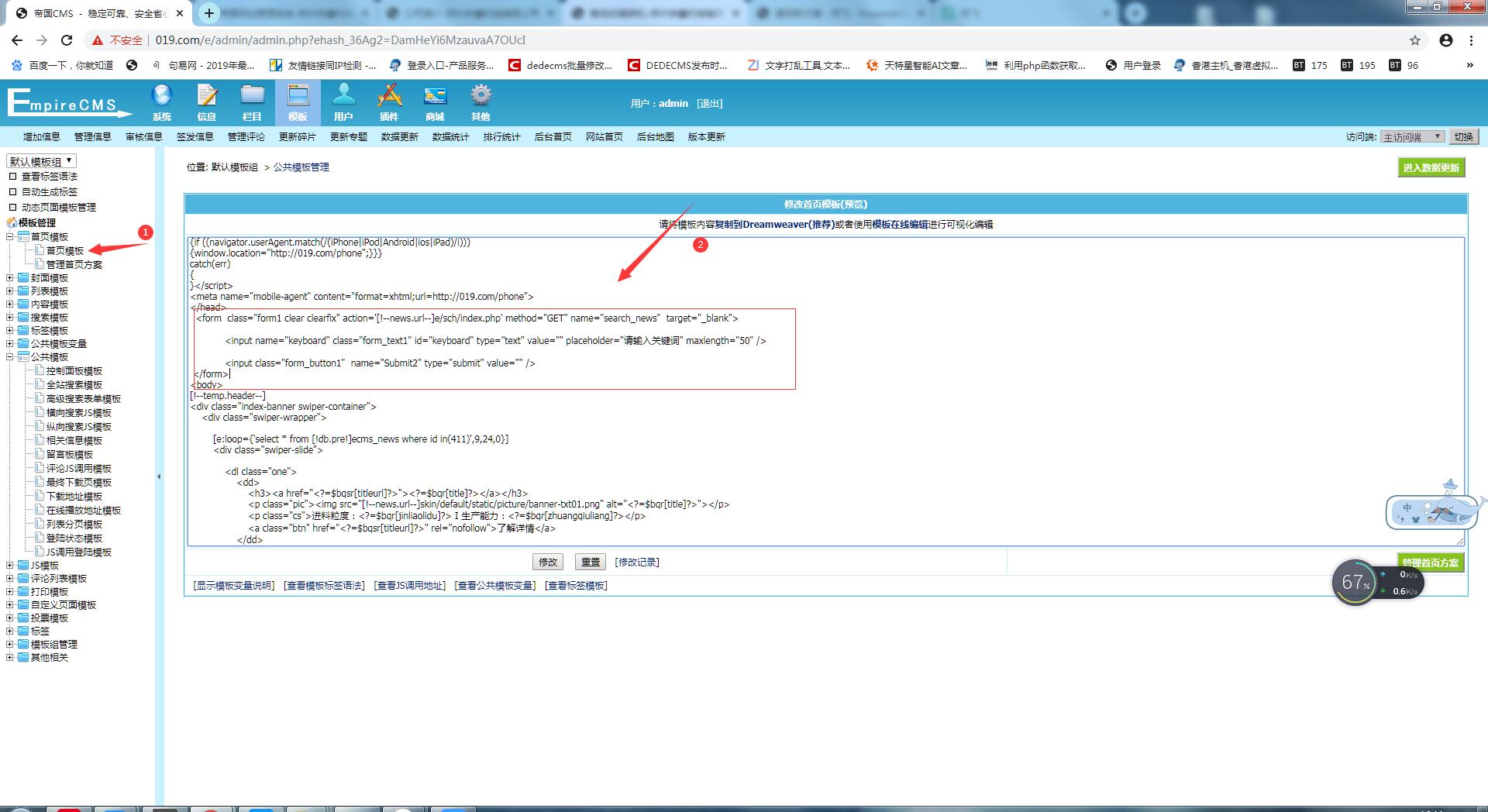The image size is (1488, 812).
Task: Select 登陆状态模板 in tree
Action: pyautogui.click(x=74, y=538)
